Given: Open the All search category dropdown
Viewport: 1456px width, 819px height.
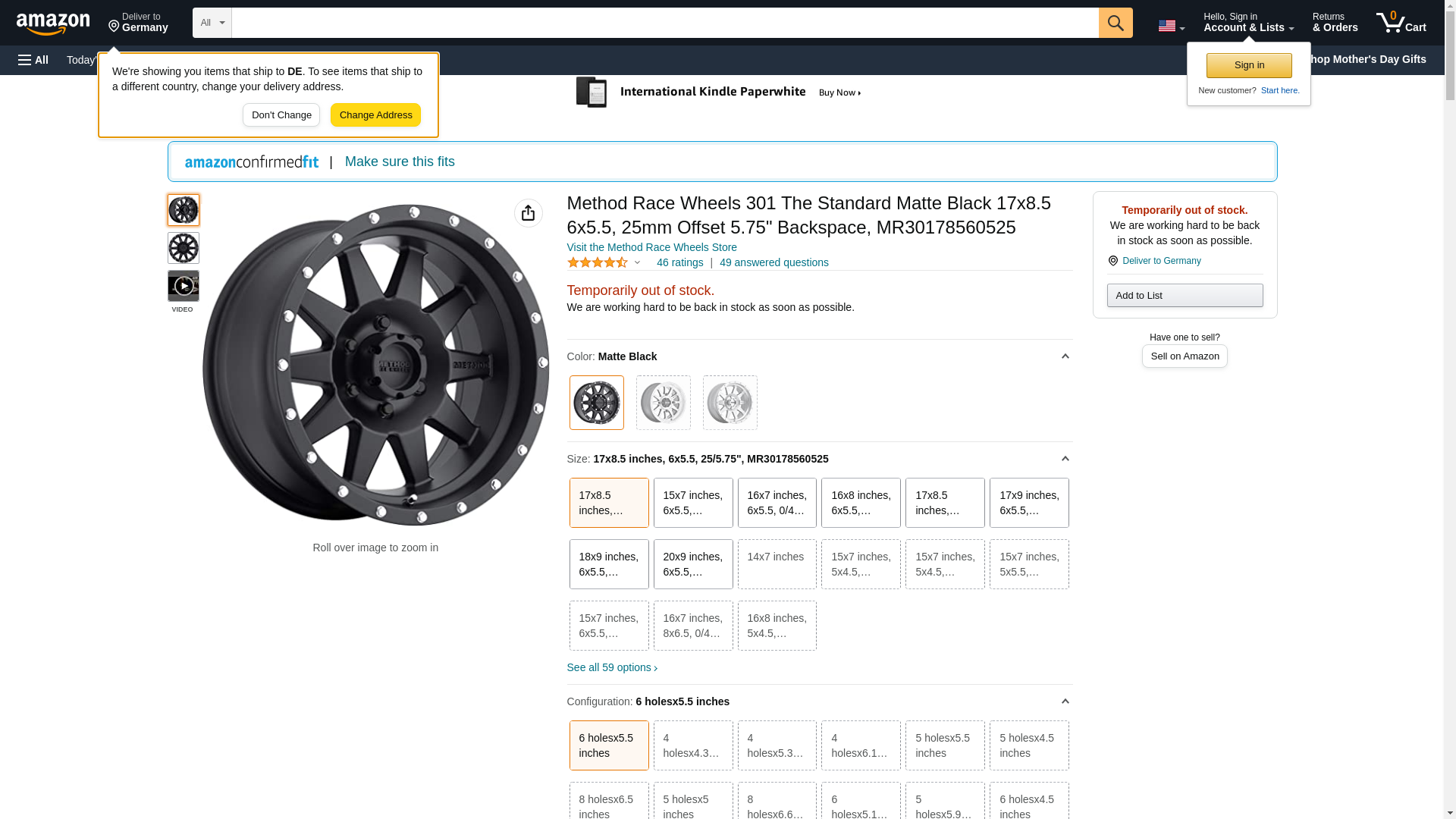Looking at the screenshot, I should coord(212,23).
